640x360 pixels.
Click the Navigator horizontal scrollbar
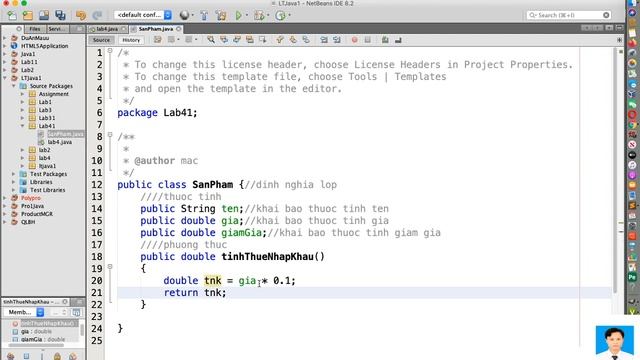point(37,345)
